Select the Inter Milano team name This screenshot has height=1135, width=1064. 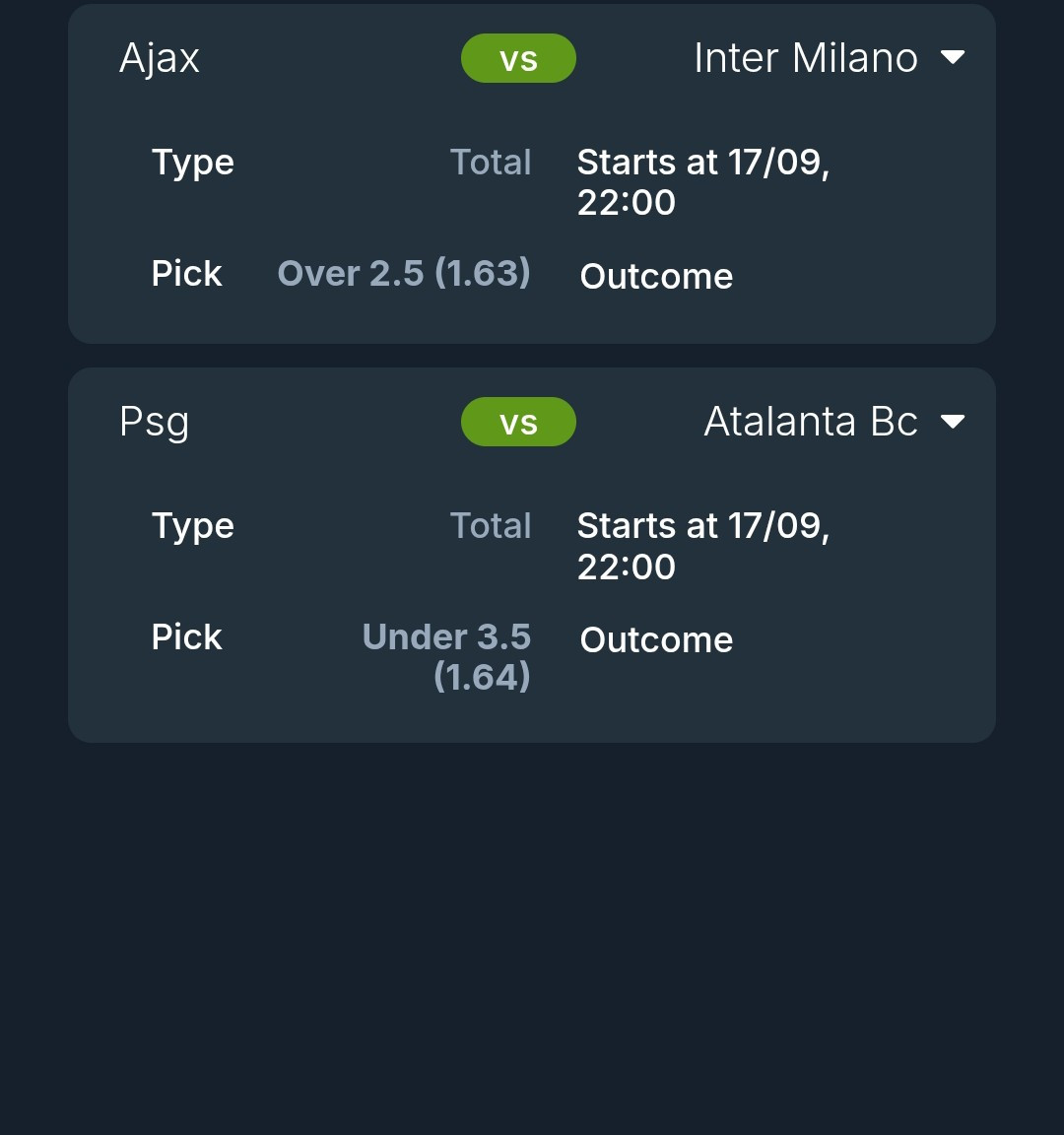(805, 58)
